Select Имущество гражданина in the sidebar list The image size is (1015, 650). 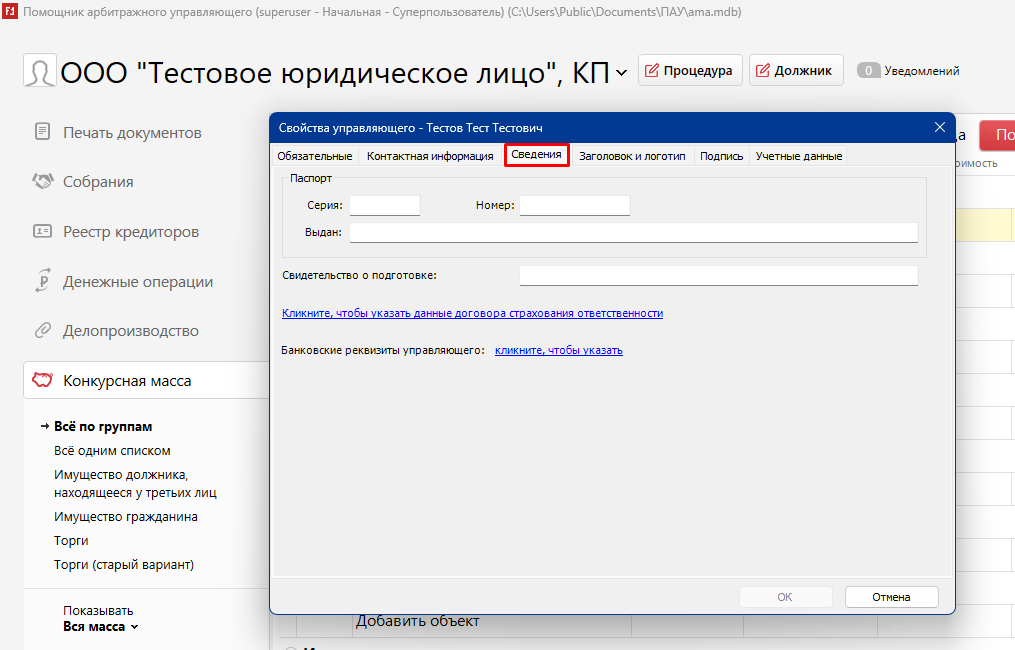pyautogui.click(x=126, y=517)
